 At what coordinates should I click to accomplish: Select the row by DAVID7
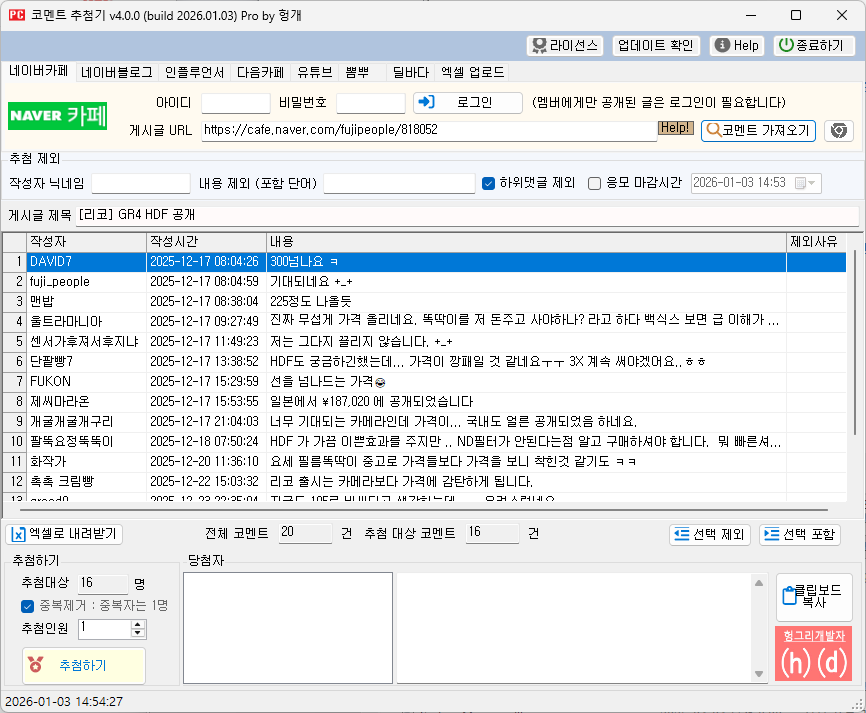[x=424, y=262]
